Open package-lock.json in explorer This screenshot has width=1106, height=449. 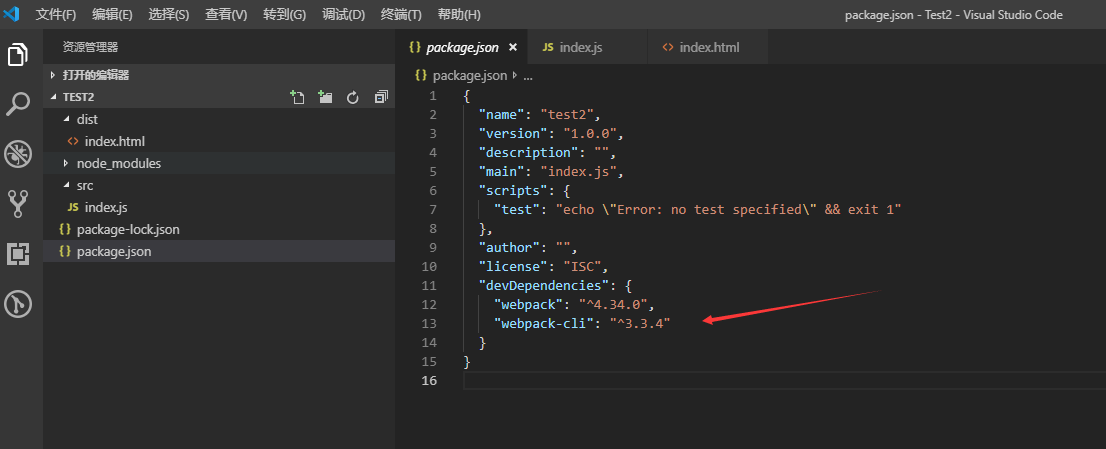pyautogui.click(x=219, y=230)
